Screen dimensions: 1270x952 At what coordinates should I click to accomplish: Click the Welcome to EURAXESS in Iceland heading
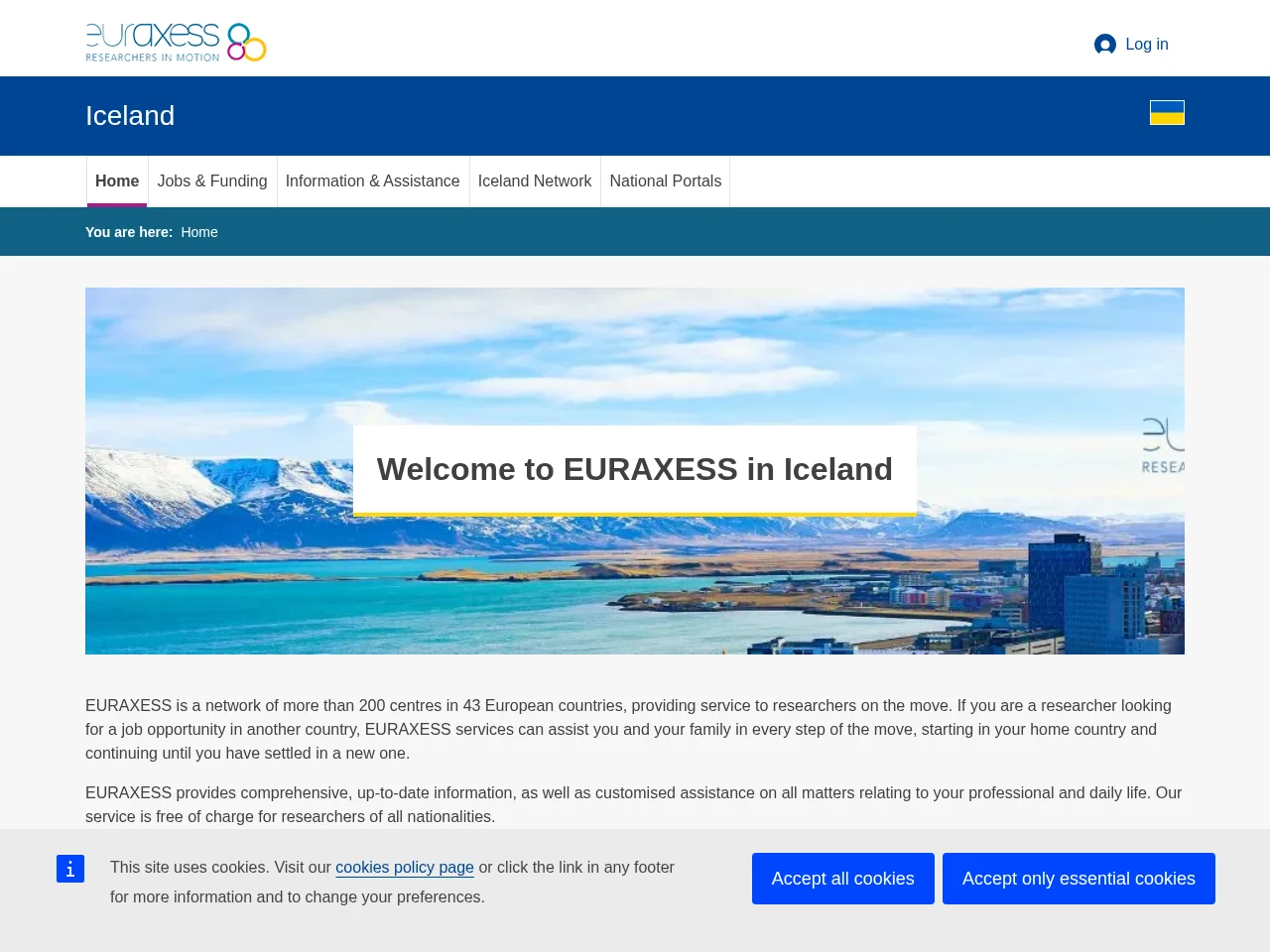coord(635,469)
